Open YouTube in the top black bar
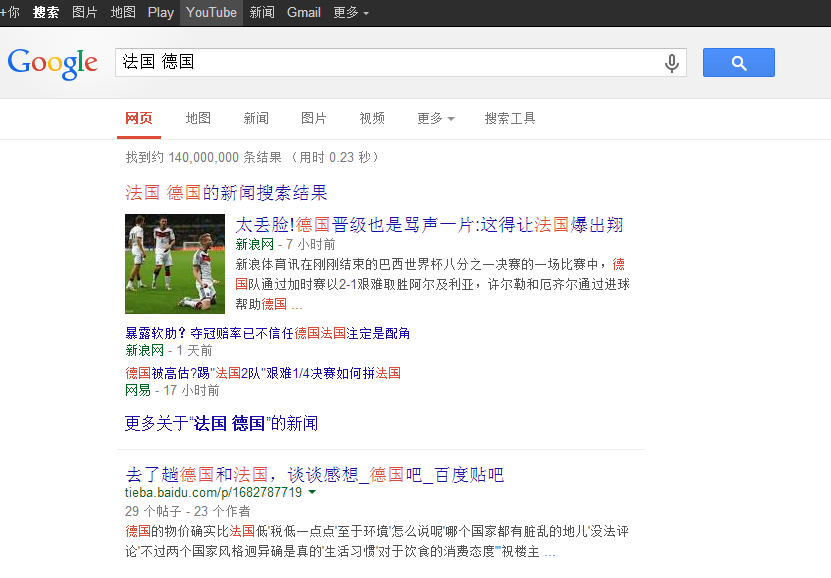 tap(211, 12)
